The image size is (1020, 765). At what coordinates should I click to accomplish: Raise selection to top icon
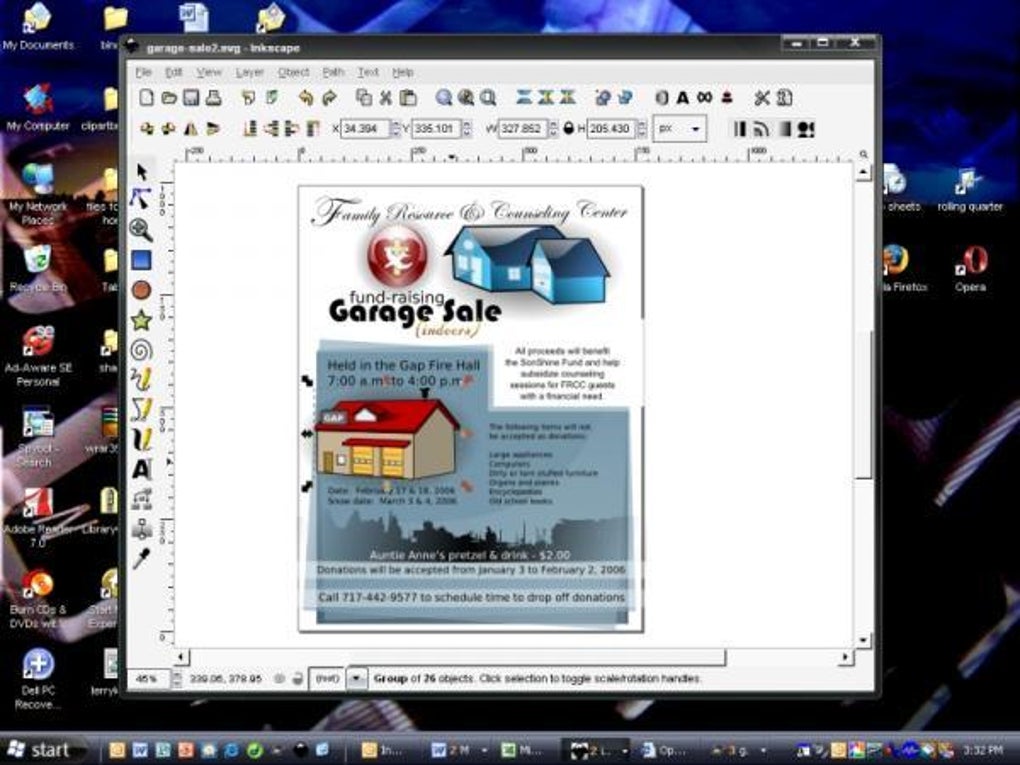(314, 129)
